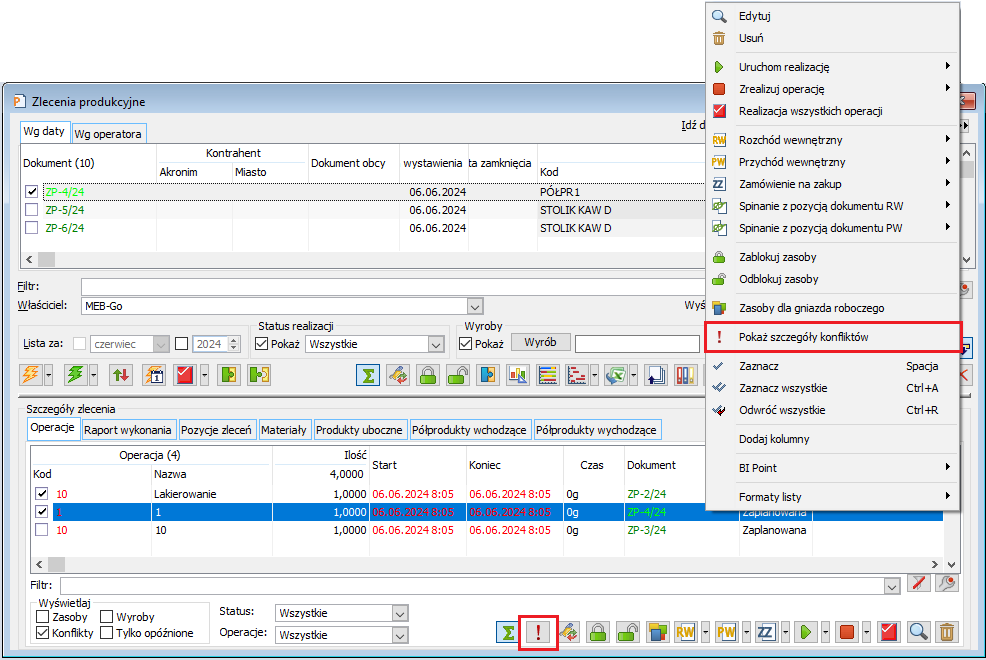
Task: Open the Status Wszystkie dropdown at bottom
Action: [400, 613]
